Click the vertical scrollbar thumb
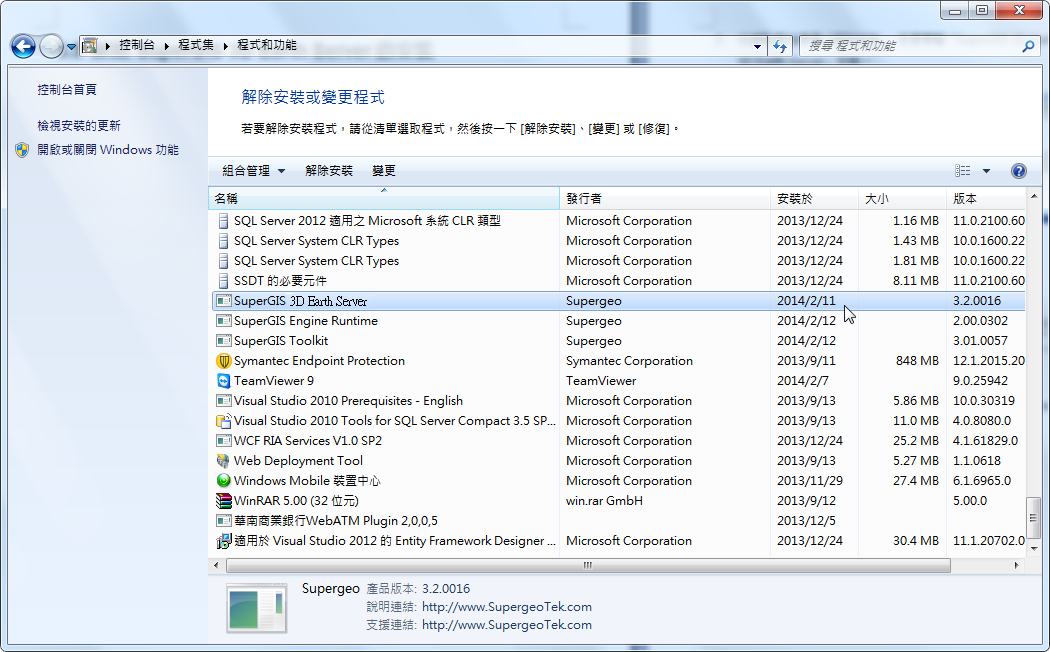This screenshot has width=1050, height=652. tap(1034, 517)
